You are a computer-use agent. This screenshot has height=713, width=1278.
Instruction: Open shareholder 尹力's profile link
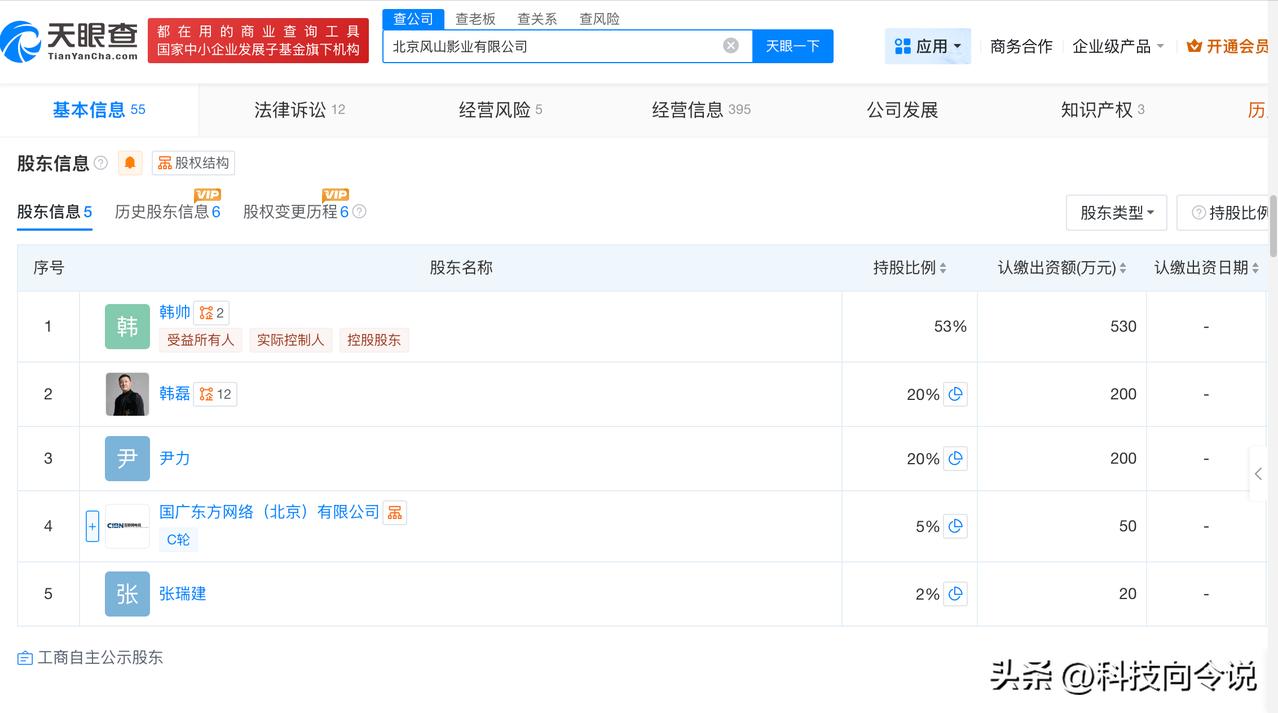(x=175, y=458)
